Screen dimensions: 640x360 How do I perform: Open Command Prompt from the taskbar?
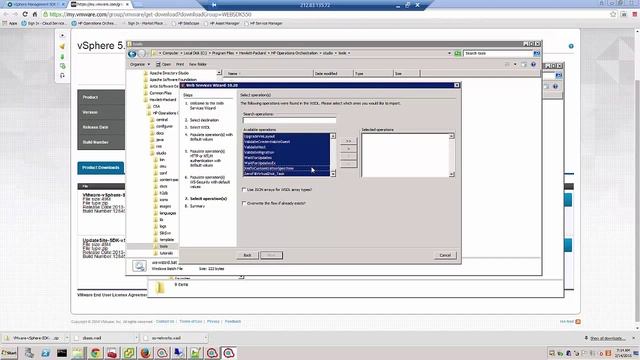pos(62,353)
